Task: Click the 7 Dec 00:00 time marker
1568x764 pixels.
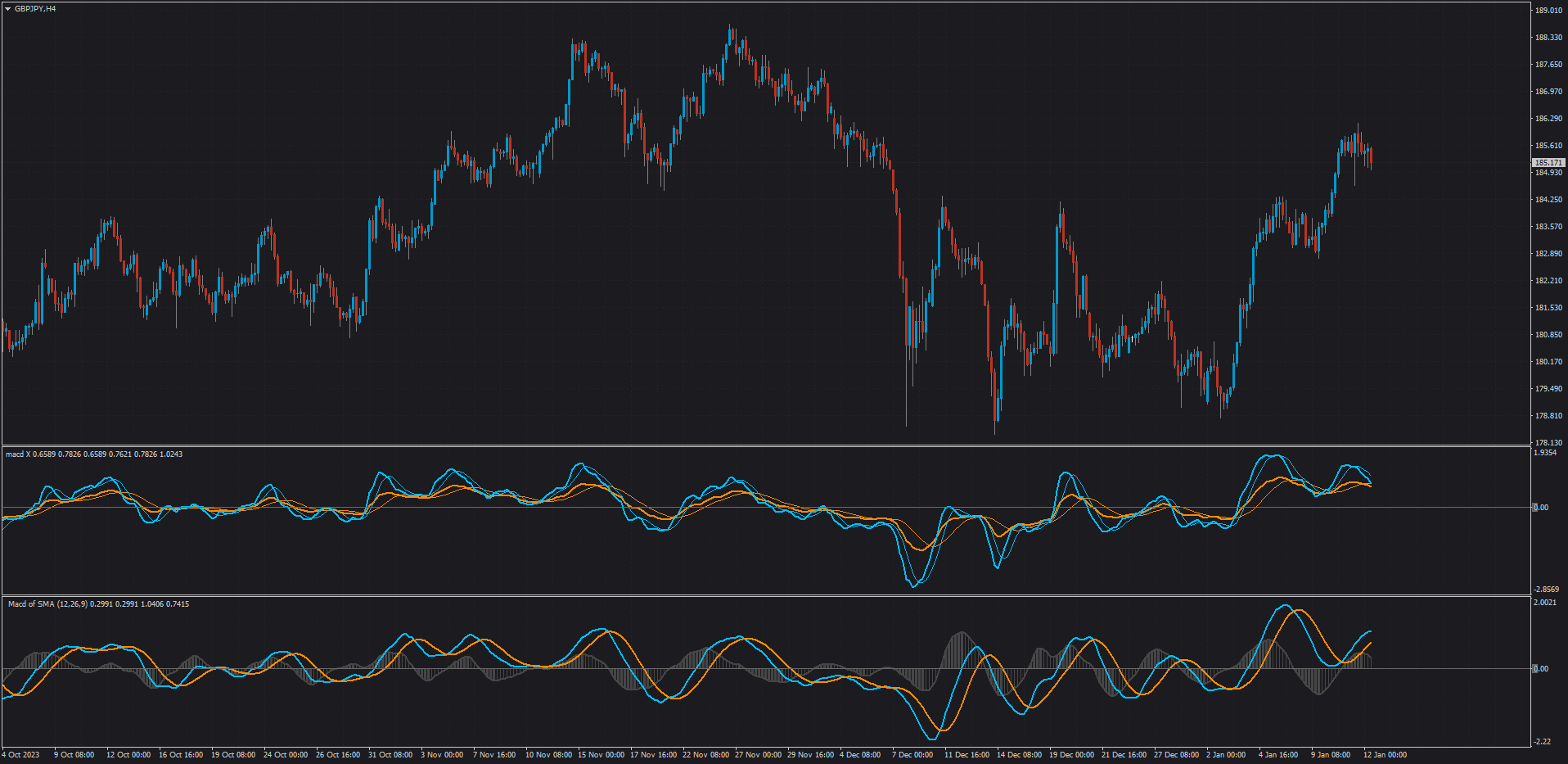Action: [912, 755]
